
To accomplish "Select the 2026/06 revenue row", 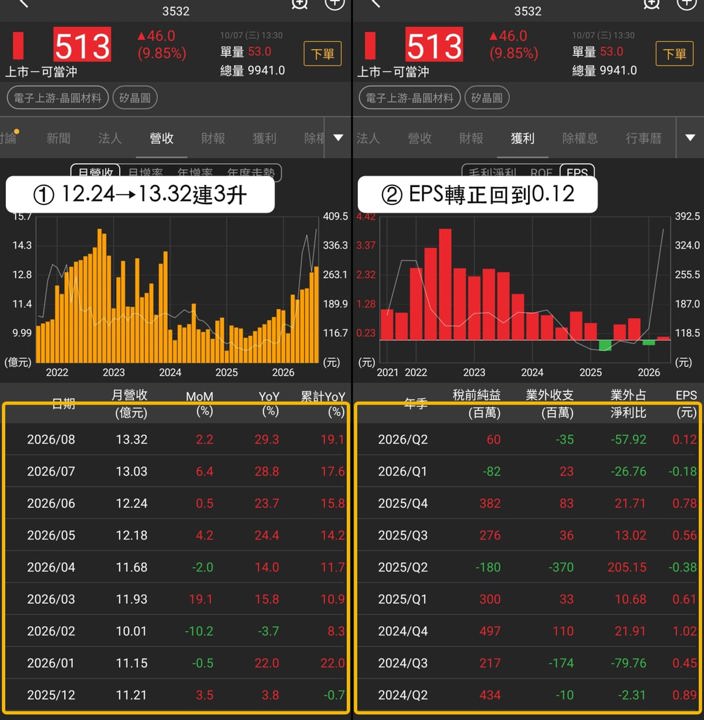I will pyautogui.click(x=176, y=503).
